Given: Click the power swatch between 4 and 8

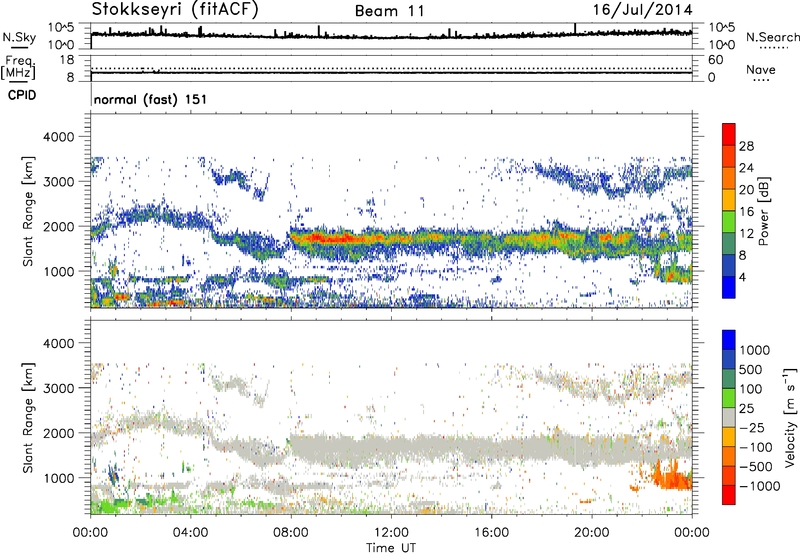Looking at the screenshot, I should click(x=729, y=266).
